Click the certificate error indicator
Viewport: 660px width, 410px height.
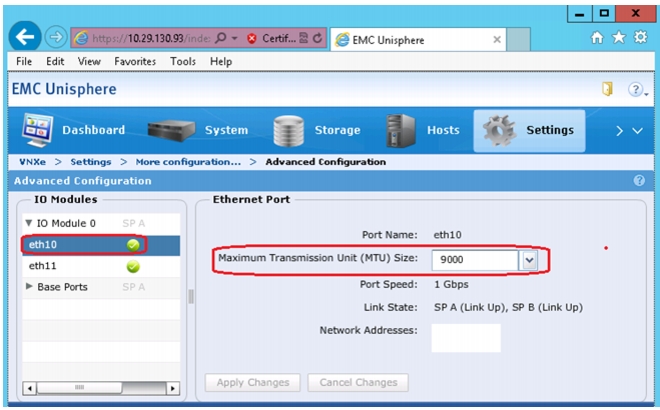coord(271,38)
